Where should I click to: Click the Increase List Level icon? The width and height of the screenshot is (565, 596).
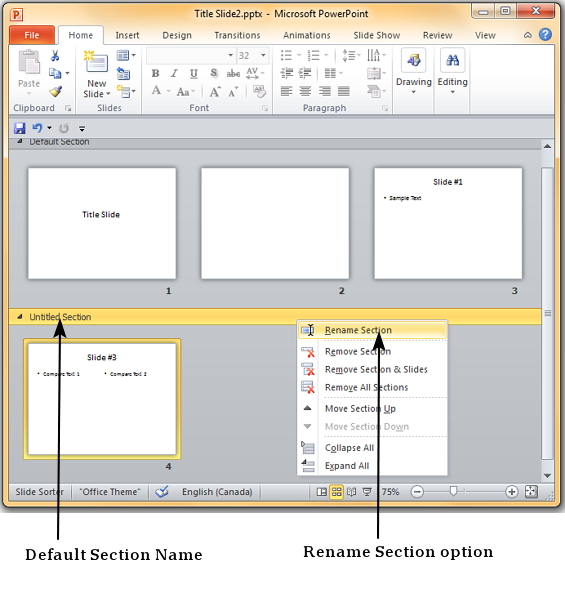(x=305, y=73)
